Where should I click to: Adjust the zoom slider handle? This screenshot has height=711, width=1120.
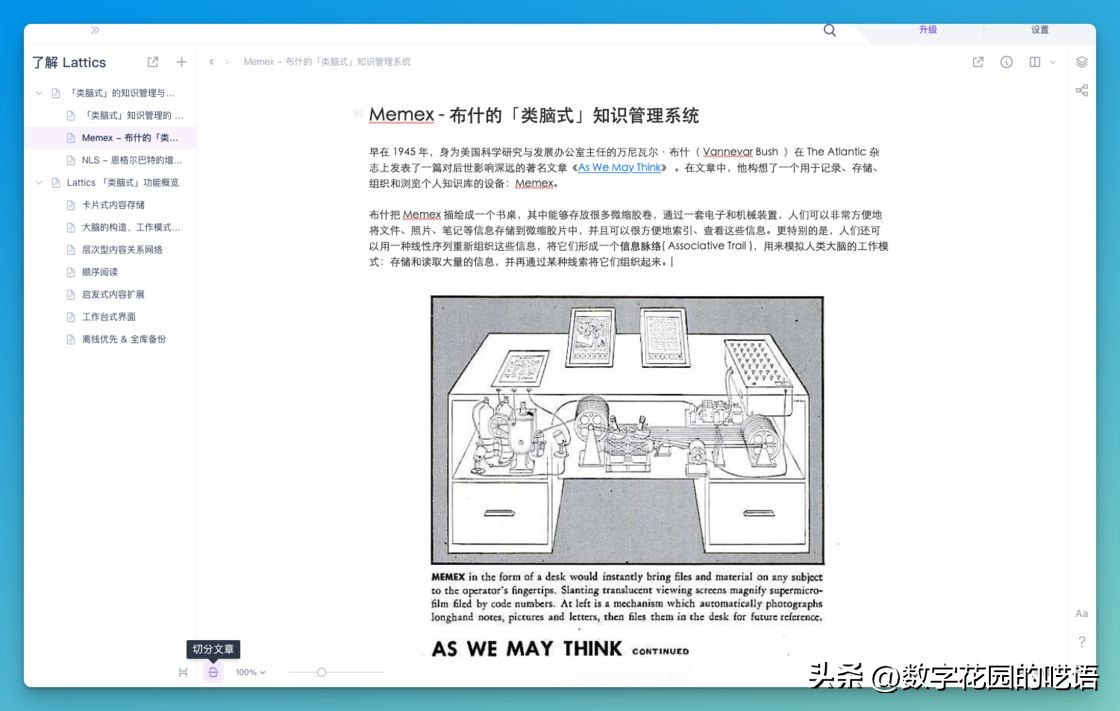coord(321,672)
